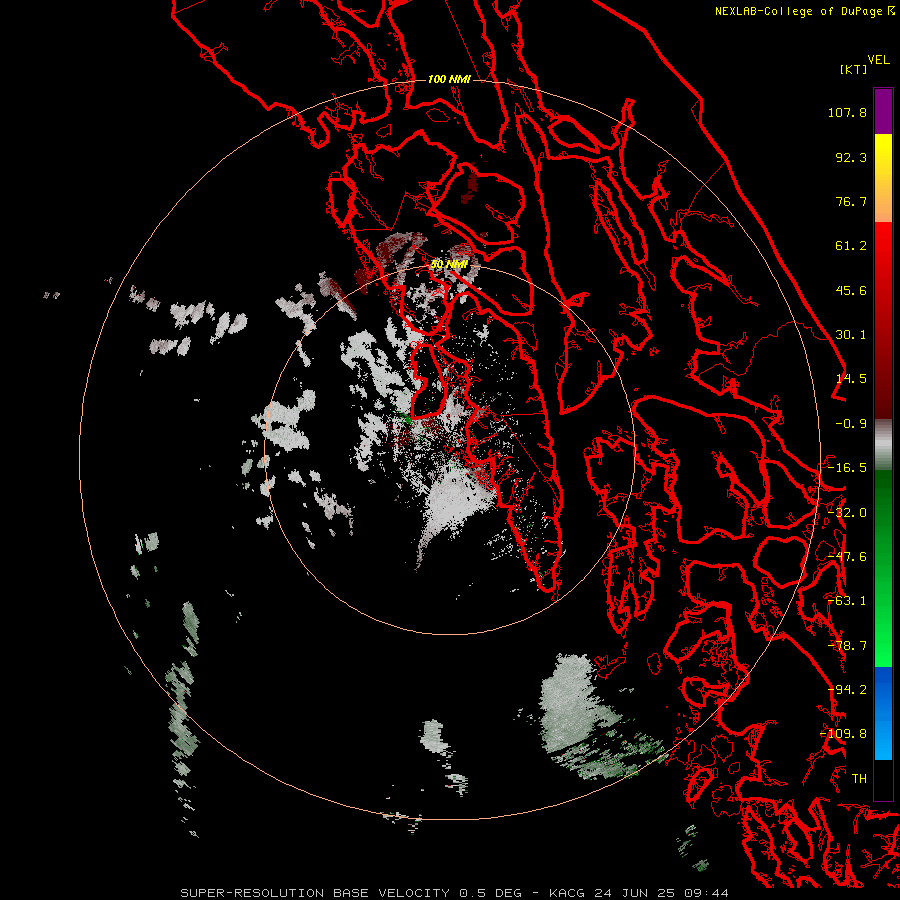Click the 14.5 scale value
Viewport: 900px width, 900px height.
point(851,379)
